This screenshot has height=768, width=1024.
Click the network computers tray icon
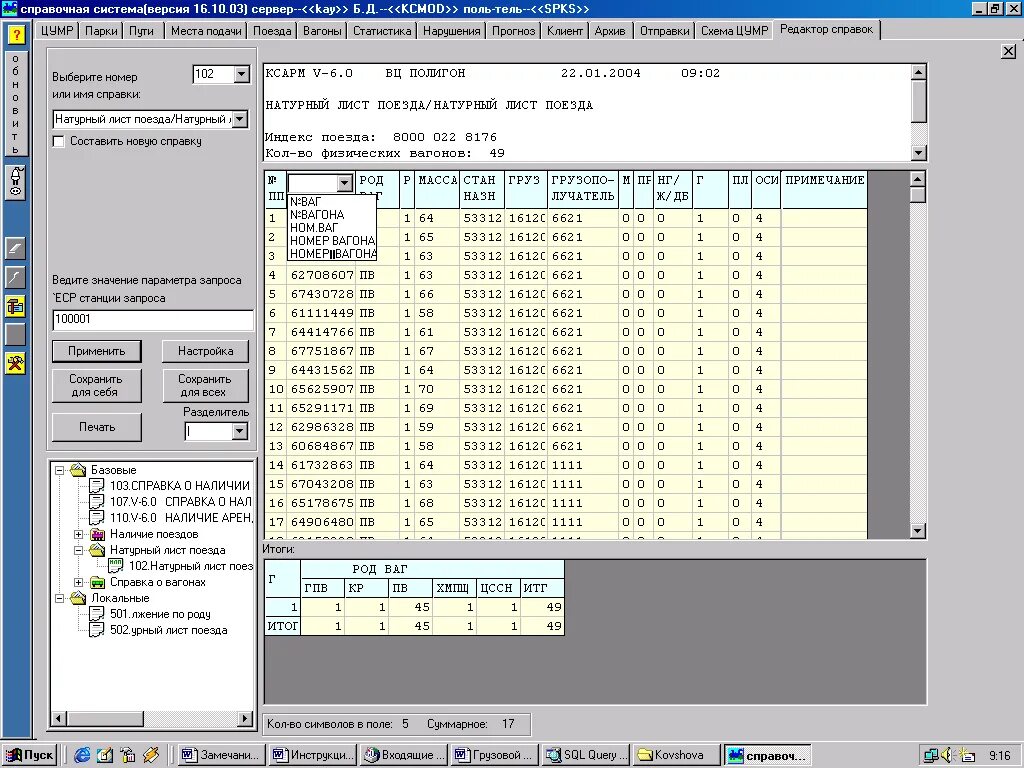click(x=931, y=756)
